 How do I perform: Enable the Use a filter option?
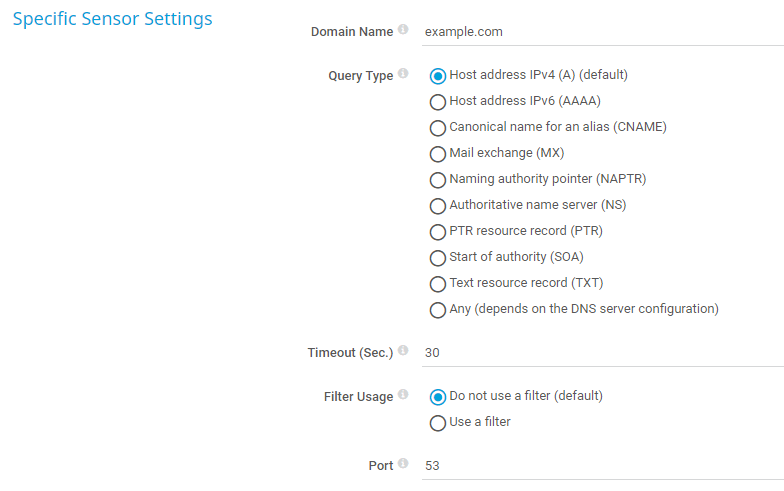coord(437,423)
